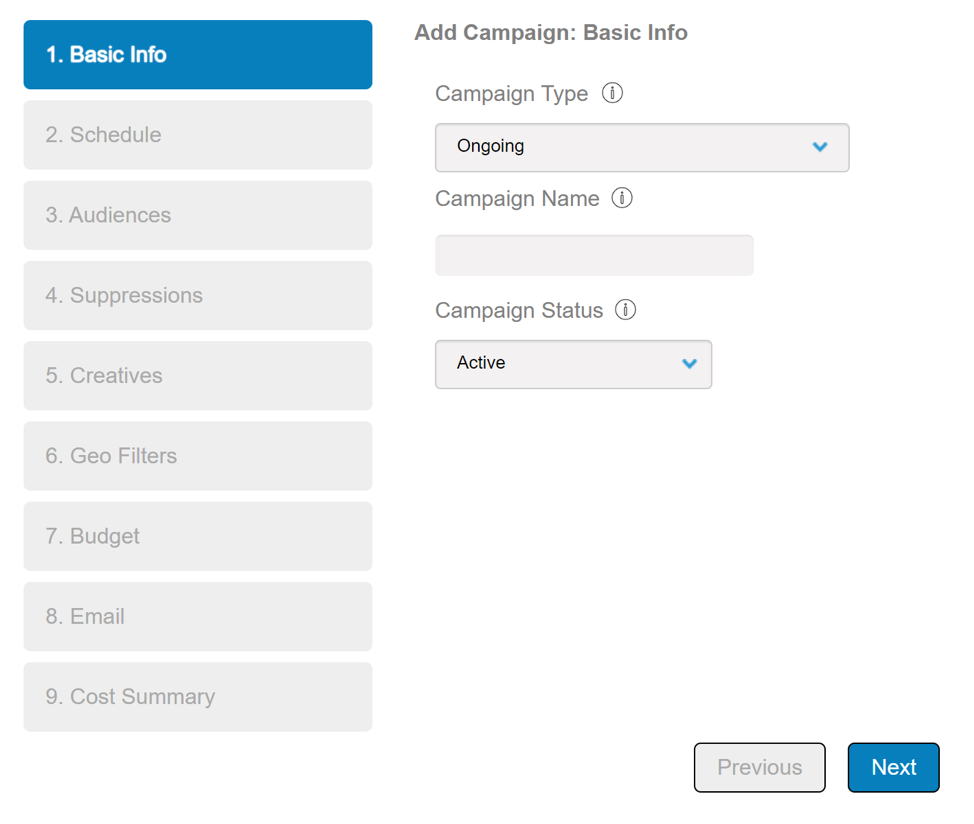Image resolution: width=974 pixels, height=824 pixels.
Task: Click the Campaign Status info icon
Action: [x=625, y=310]
